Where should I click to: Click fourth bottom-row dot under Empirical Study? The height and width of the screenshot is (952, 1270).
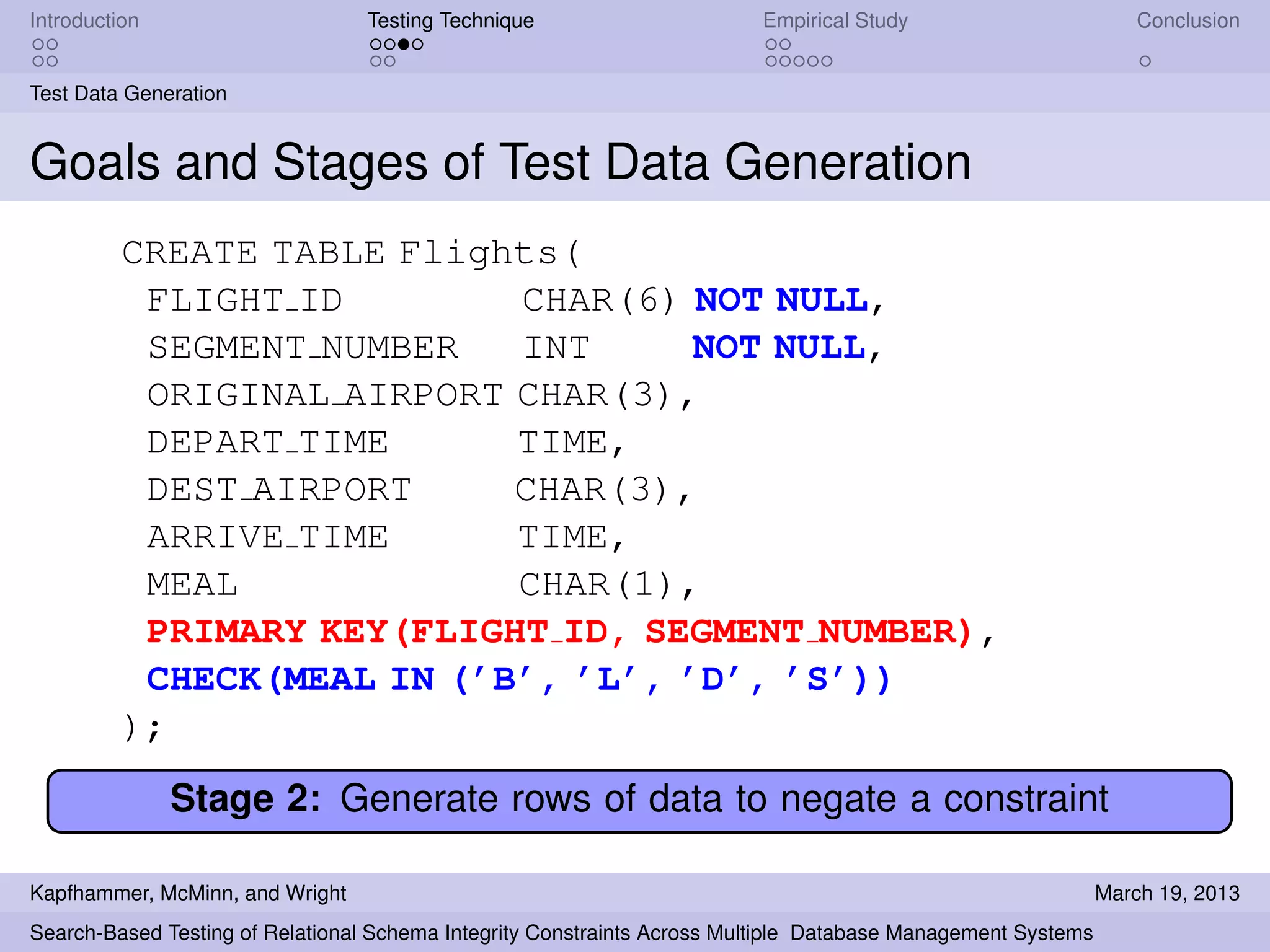(813, 61)
